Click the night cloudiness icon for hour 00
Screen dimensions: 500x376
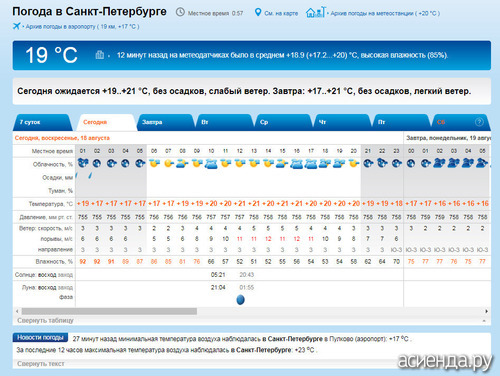[x=411, y=163]
